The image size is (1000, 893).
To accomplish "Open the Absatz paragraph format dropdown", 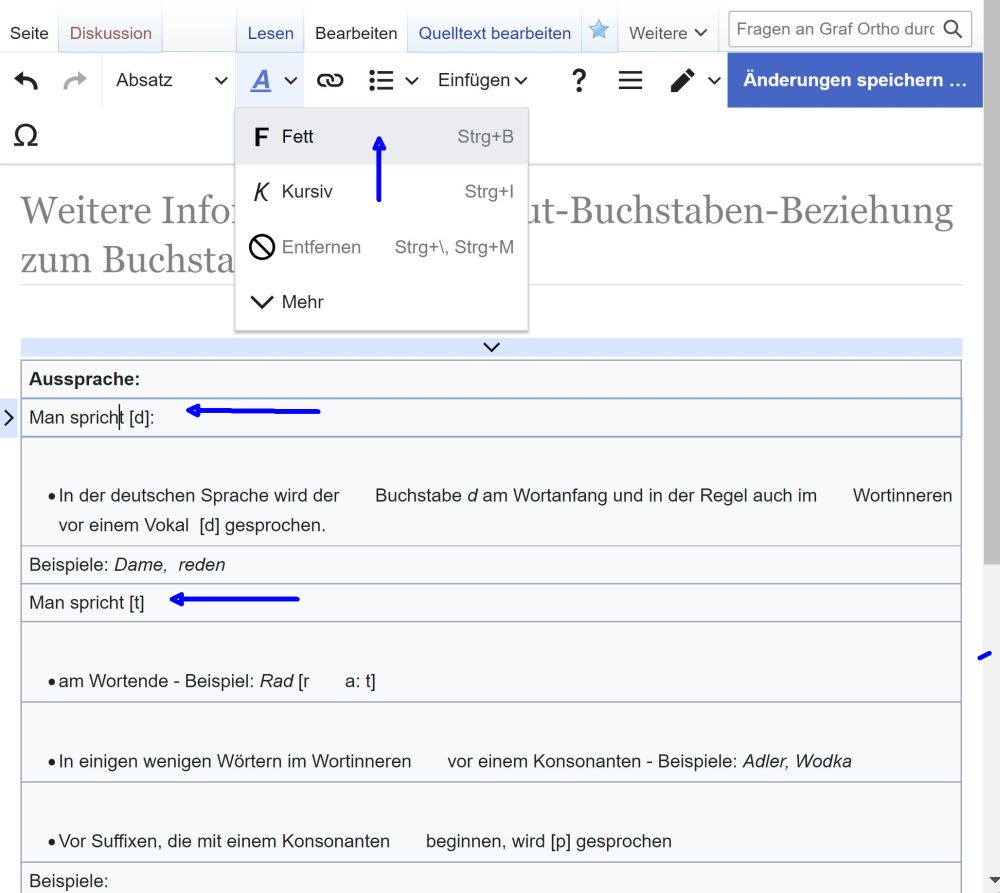I will 171,81.
